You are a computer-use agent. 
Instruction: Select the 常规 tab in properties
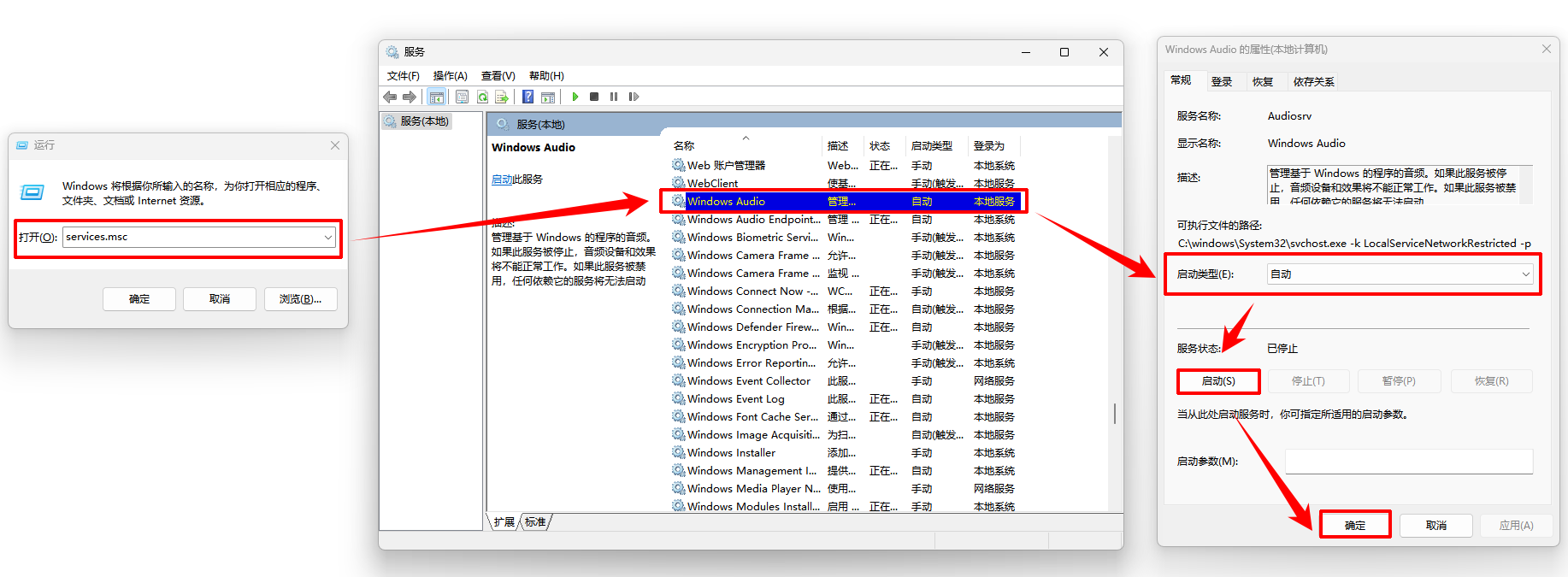(1181, 80)
